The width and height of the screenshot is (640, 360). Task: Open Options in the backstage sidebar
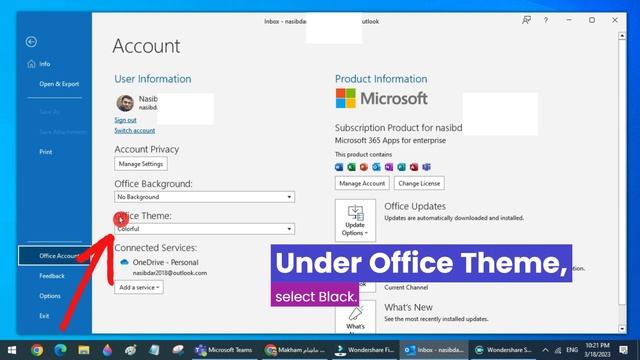(50, 296)
